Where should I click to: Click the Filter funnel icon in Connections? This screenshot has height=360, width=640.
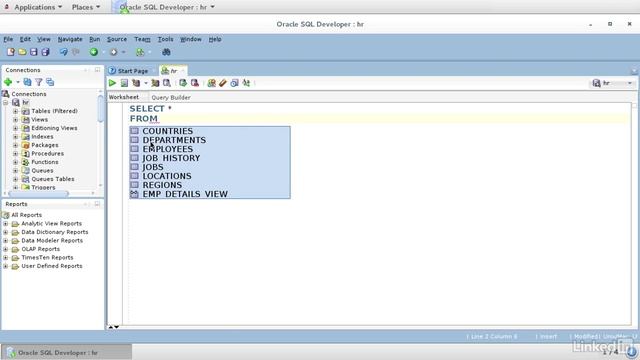39,82
